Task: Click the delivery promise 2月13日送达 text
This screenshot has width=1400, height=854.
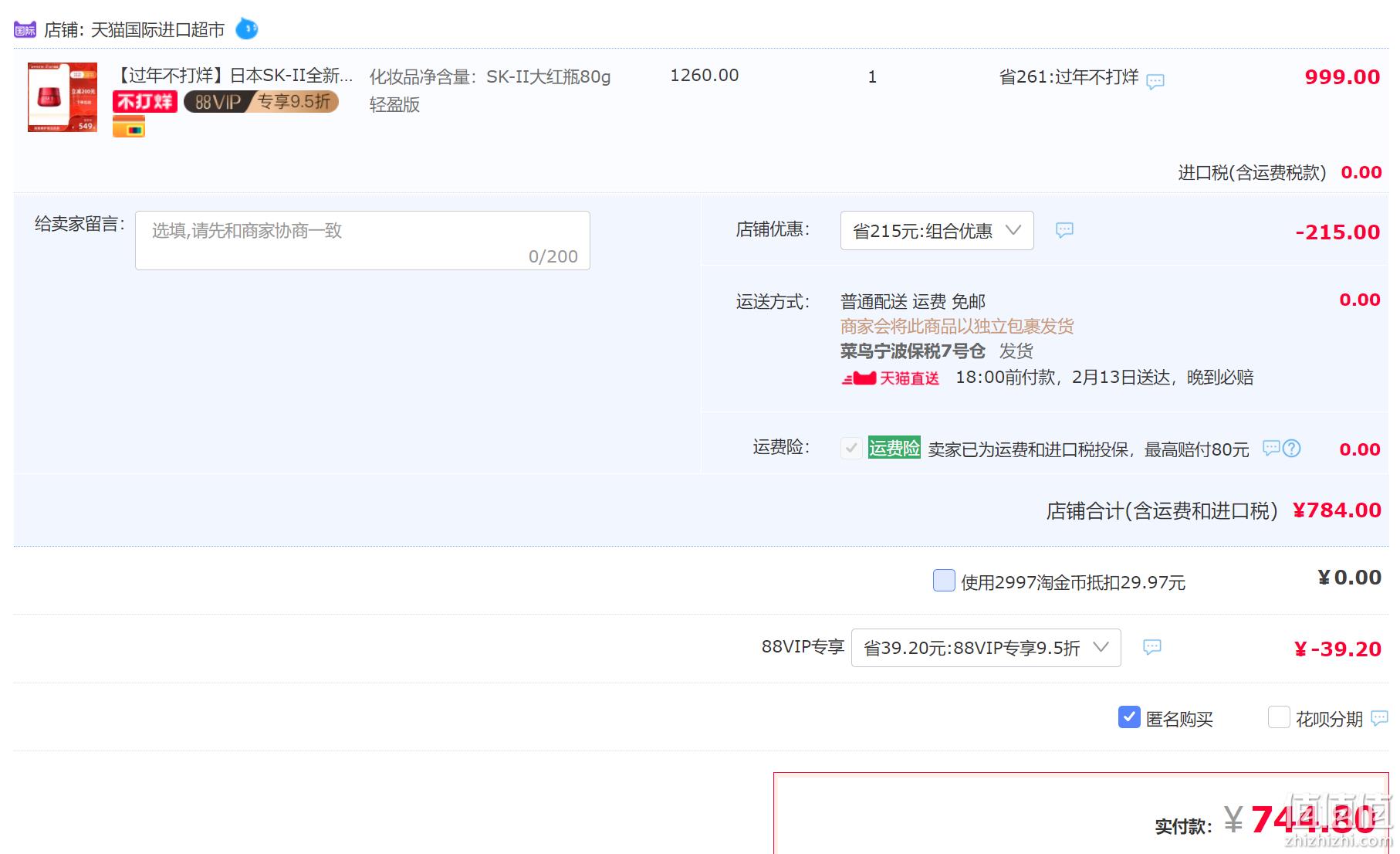Action: 1121,378
